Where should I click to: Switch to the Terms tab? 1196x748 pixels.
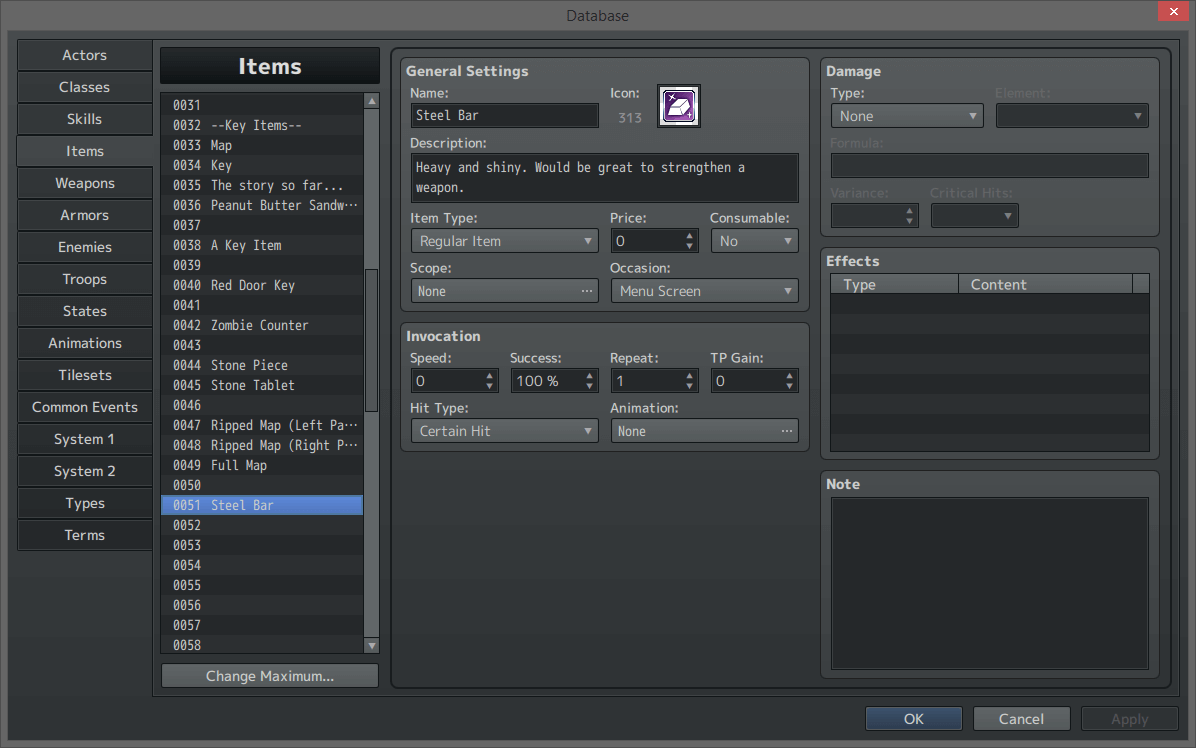85,535
